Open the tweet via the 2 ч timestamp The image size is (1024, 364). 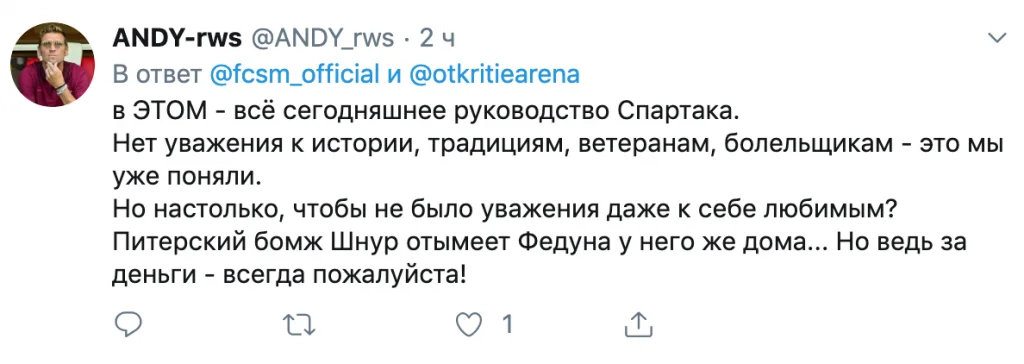click(x=437, y=39)
